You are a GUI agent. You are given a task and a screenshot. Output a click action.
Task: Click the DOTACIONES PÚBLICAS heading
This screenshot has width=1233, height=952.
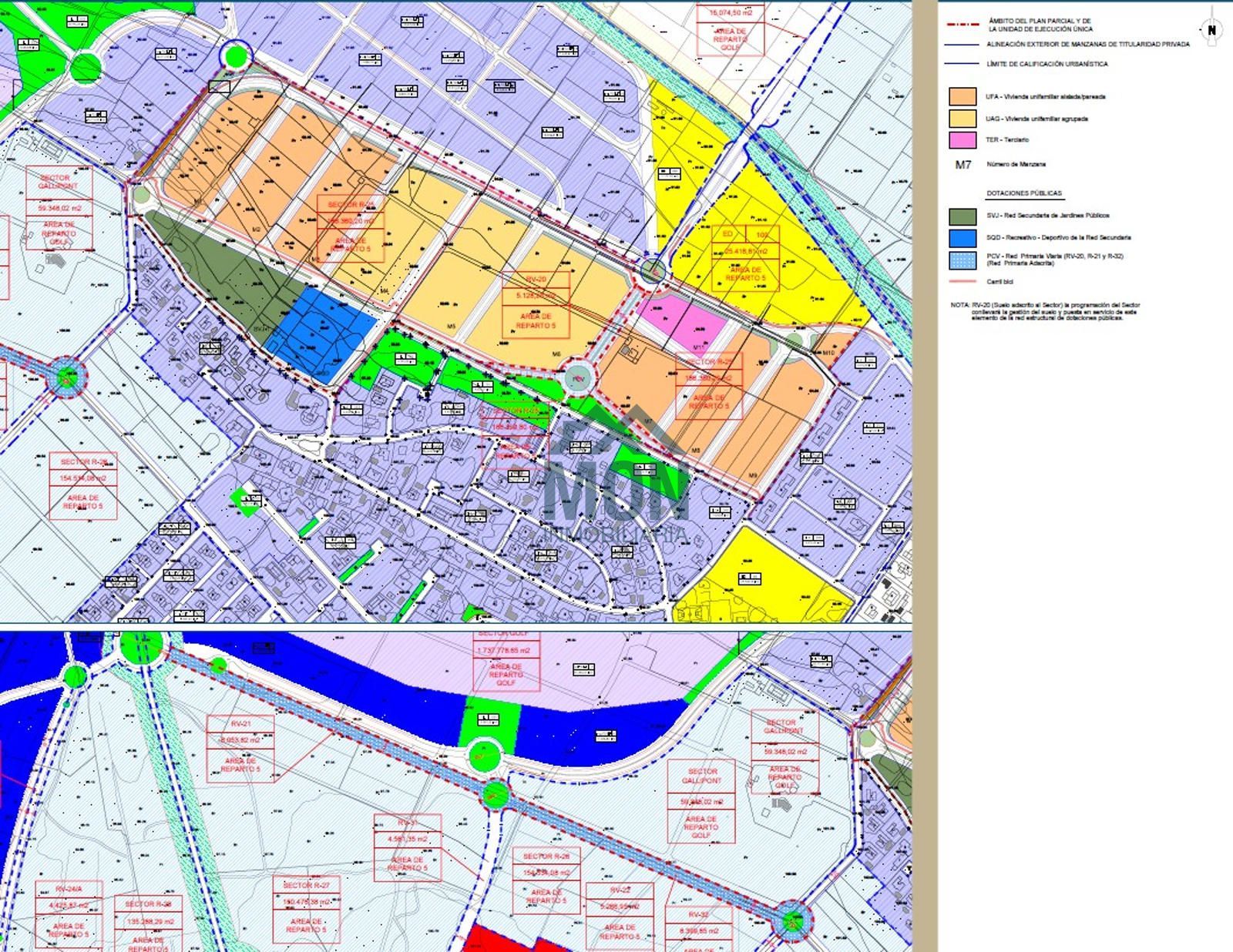tap(1023, 193)
